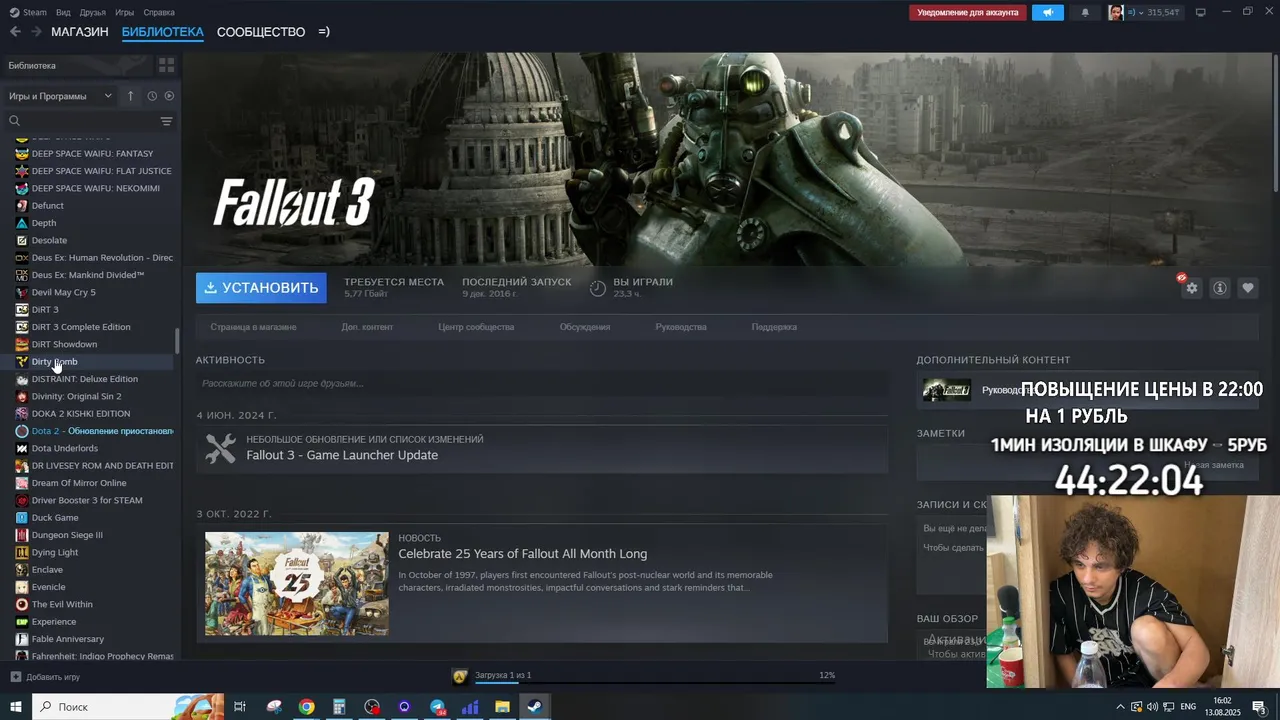Go to БИБЛИОТЕКА tab
Viewport: 1280px width, 720px height.
pyautogui.click(x=163, y=32)
